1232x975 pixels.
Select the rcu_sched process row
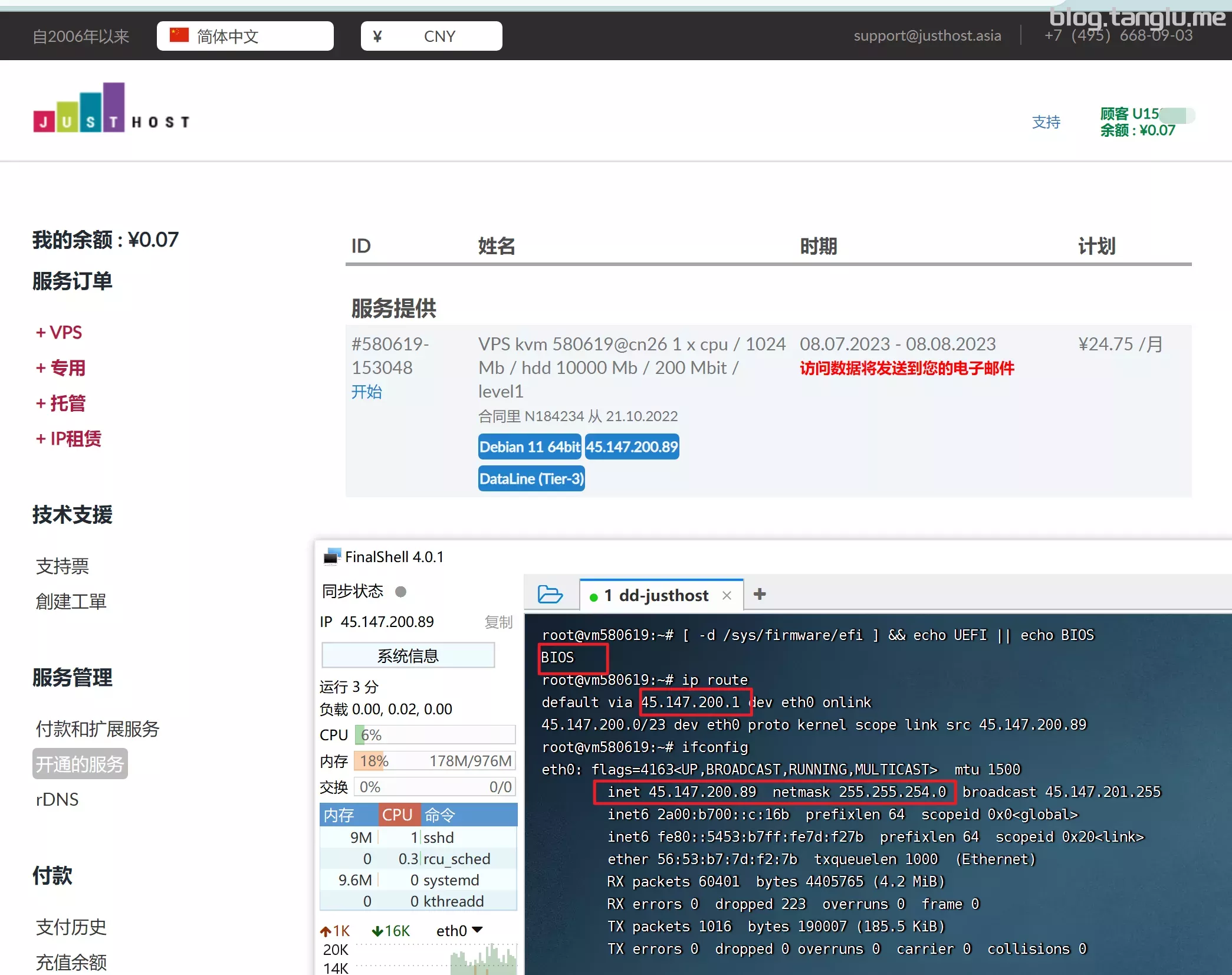419,858
